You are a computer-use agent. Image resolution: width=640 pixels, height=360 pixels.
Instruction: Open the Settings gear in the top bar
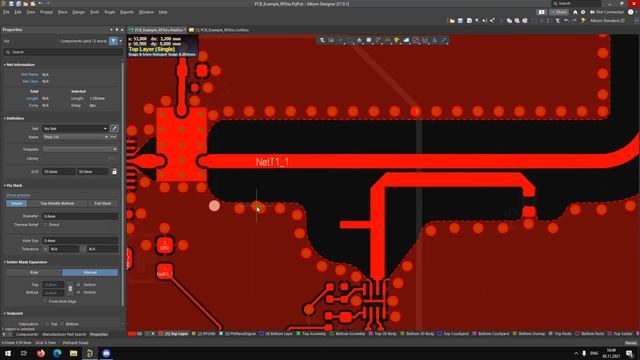(583, 12)
